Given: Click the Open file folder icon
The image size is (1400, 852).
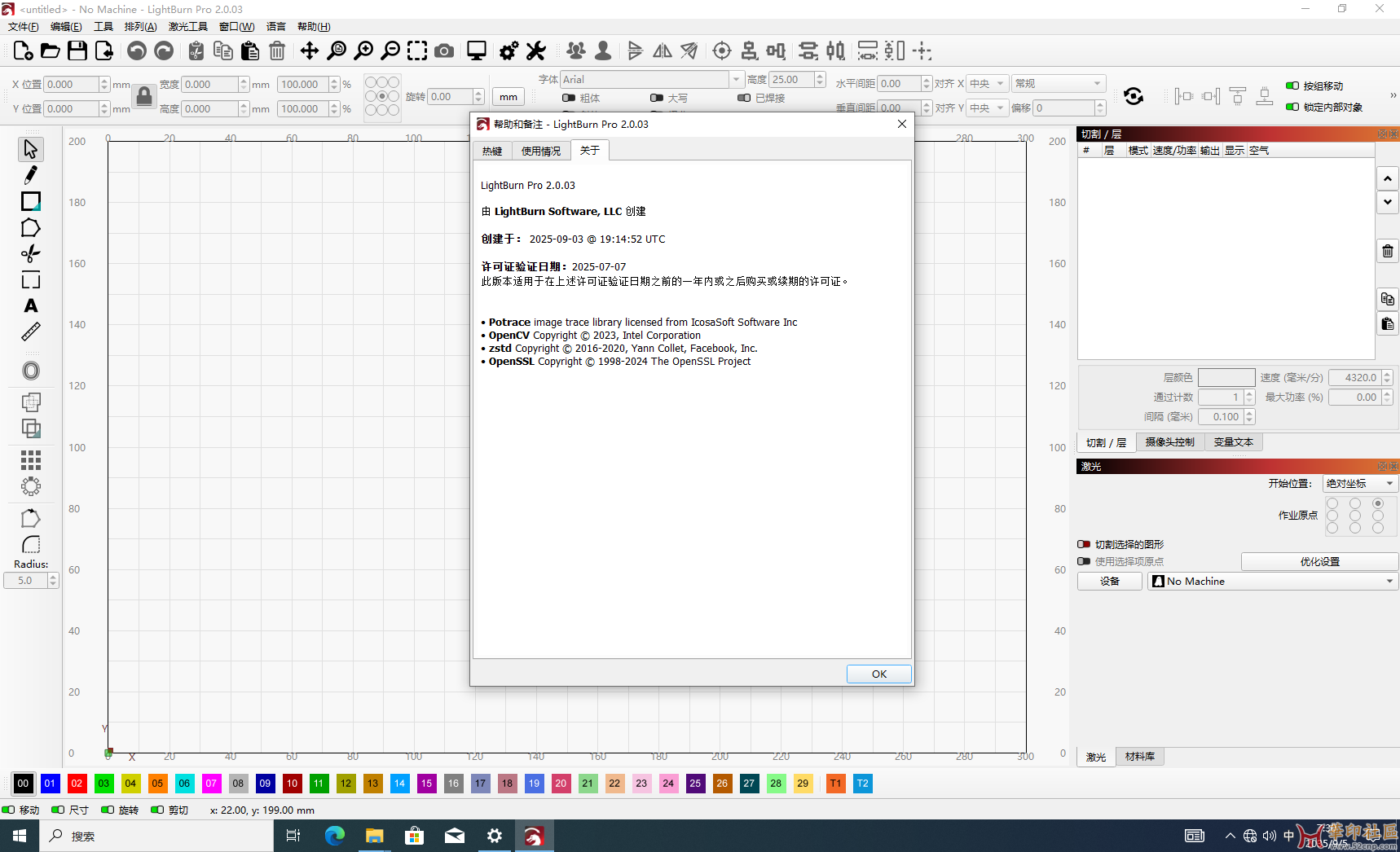Looking at the screenshot, I should 51,51.
